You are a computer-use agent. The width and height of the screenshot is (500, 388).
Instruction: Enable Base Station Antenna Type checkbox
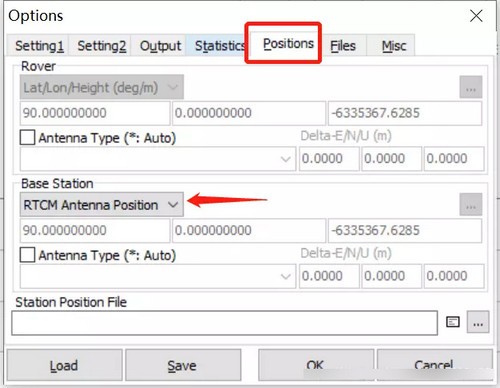click(x=27, y=255)
